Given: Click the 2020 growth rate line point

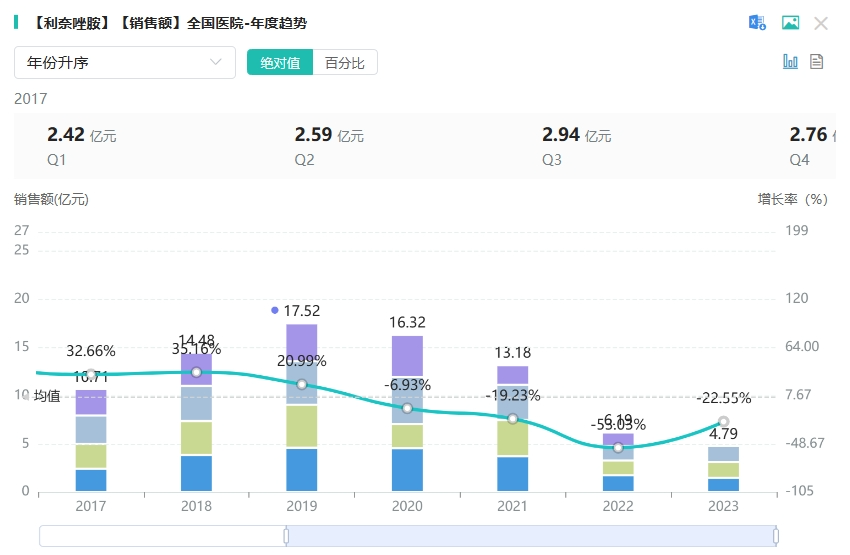Looking at the screenshot, I should 407,408.
